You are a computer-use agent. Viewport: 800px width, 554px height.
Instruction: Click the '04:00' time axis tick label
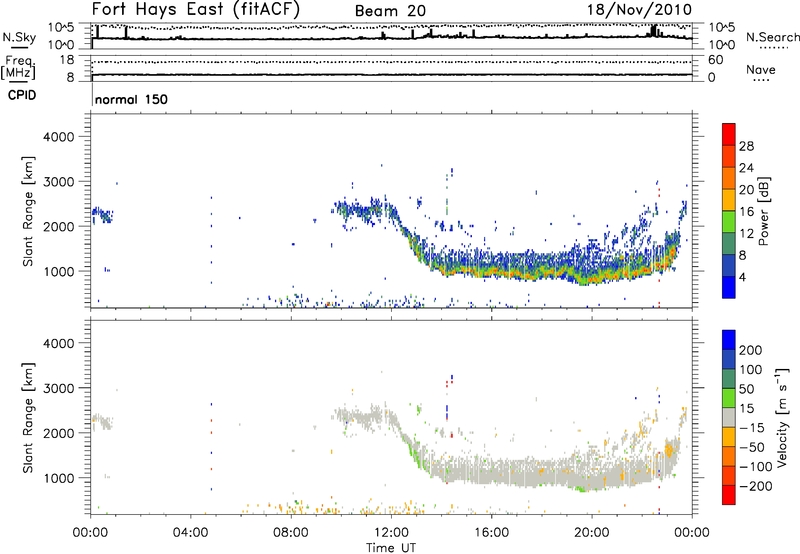191,533
